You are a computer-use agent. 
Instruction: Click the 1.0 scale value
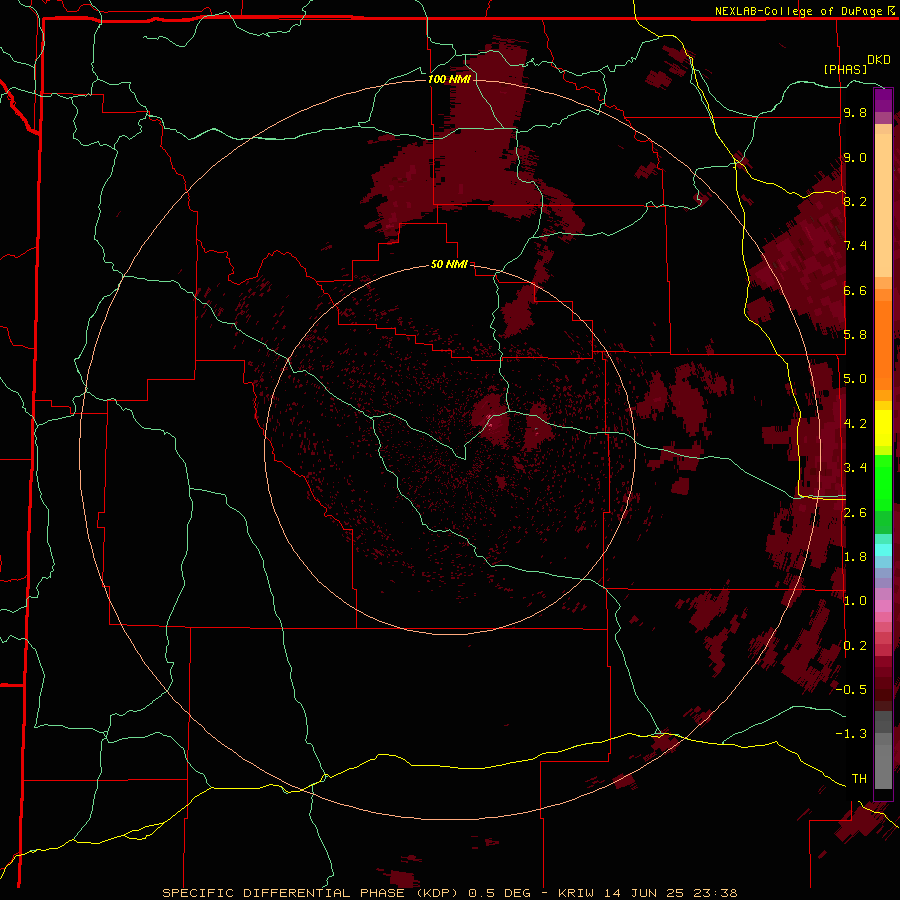pos(855,601)
